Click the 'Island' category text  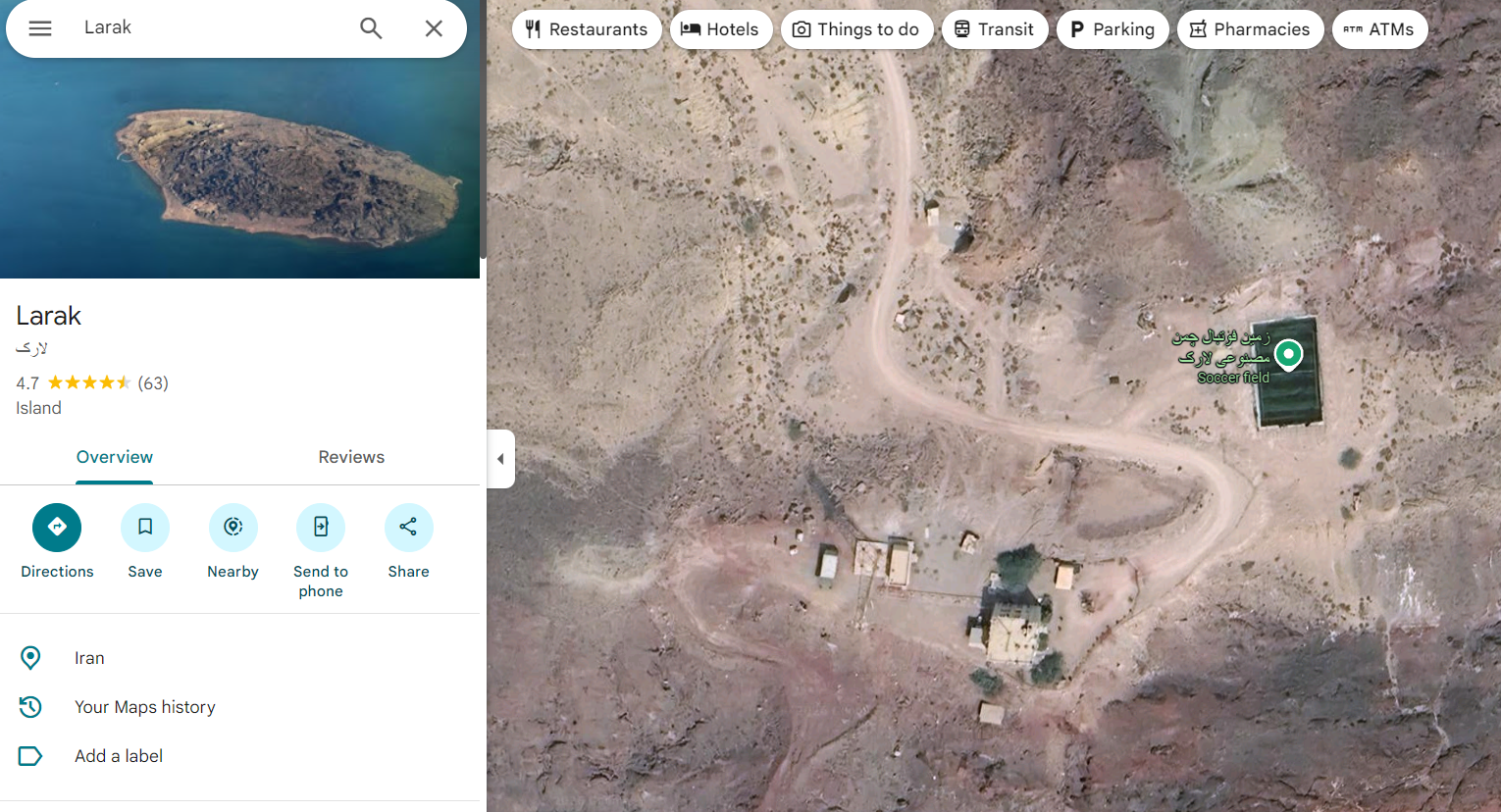[x=38, y=408]
